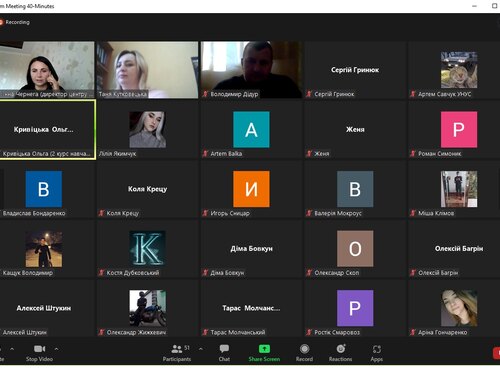Expand the arrow next to Participants

coord(201,349)
